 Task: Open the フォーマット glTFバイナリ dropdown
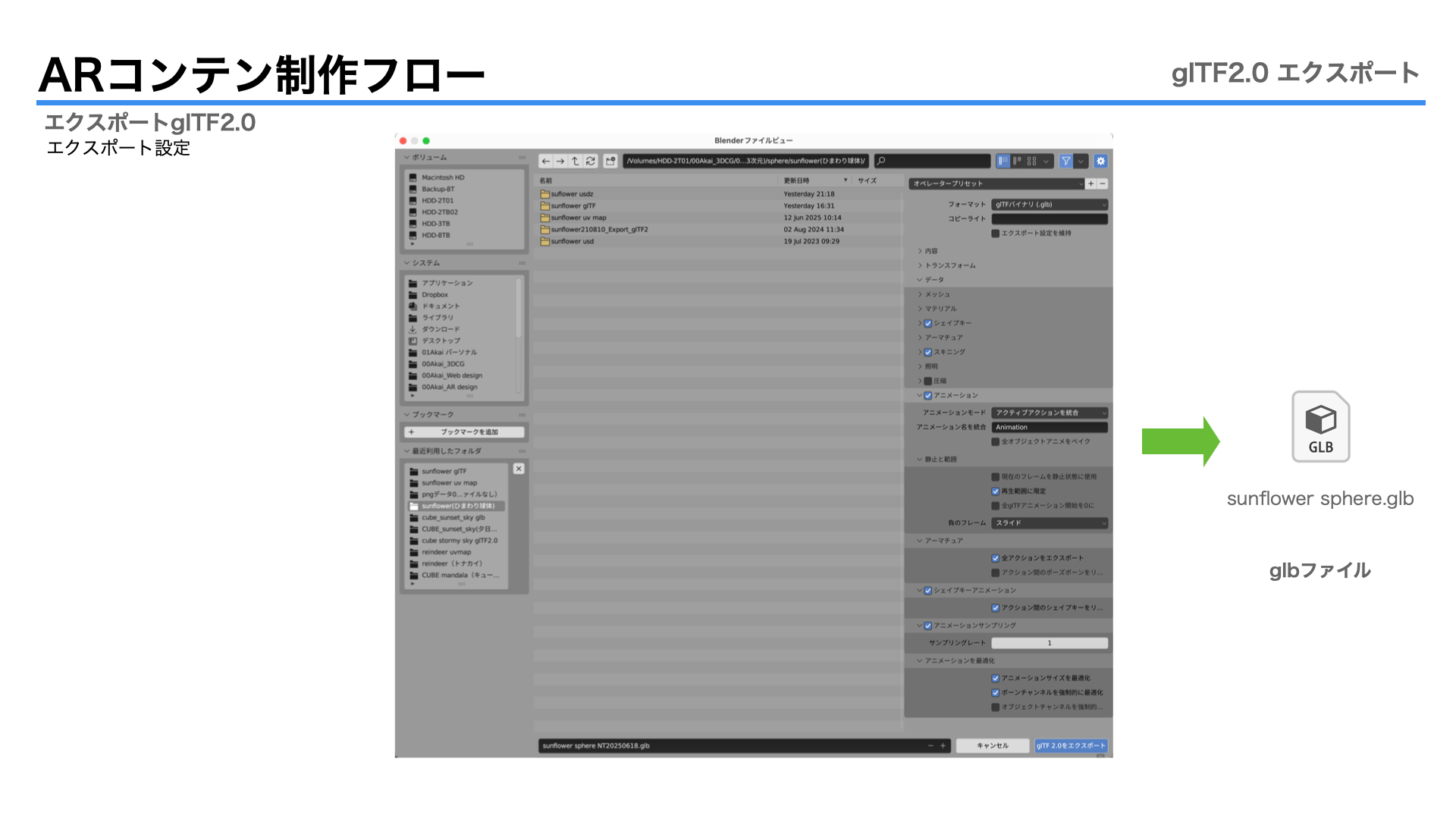click(1050, 205)
